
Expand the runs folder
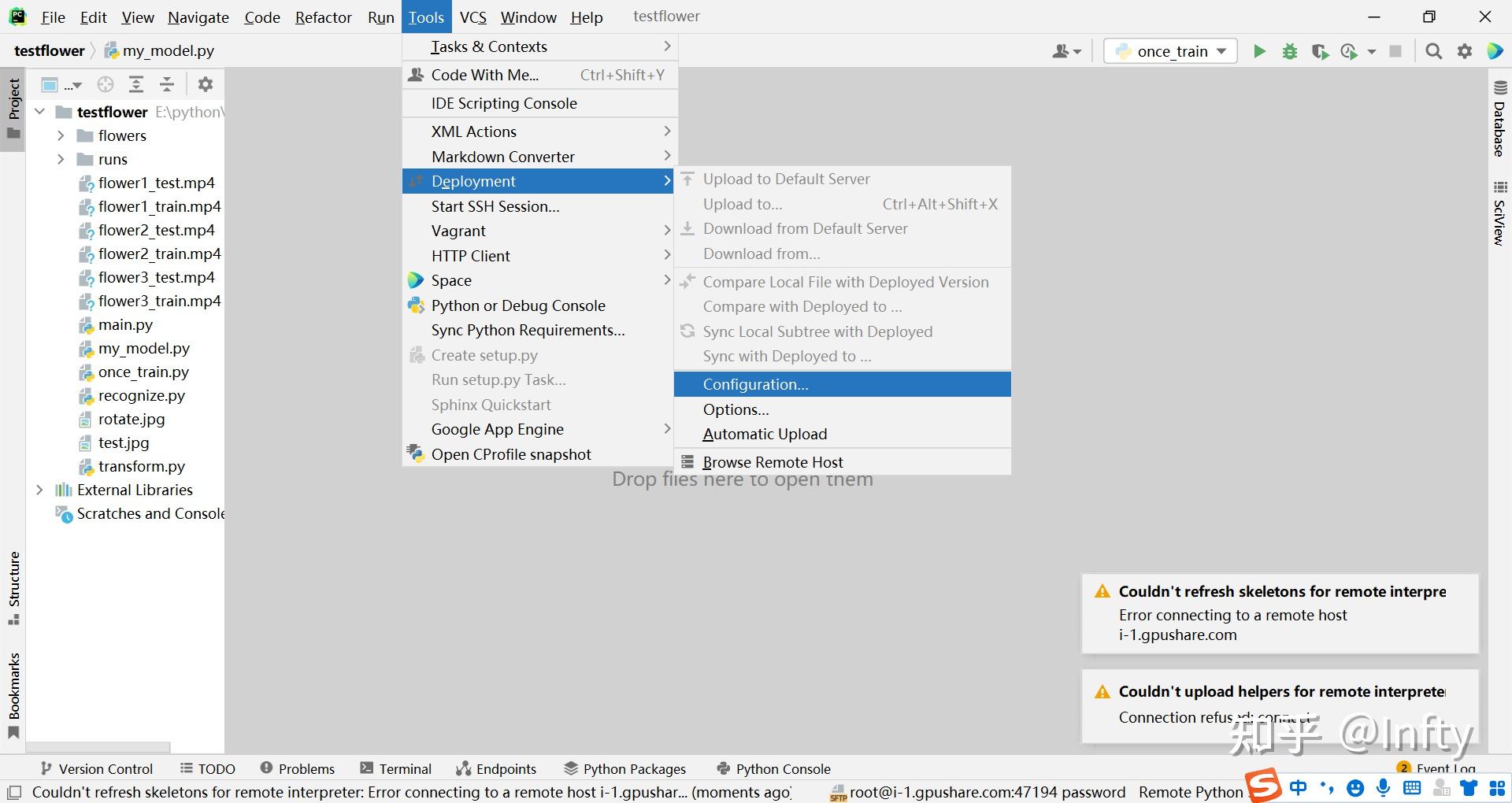[x=61, y=159]
